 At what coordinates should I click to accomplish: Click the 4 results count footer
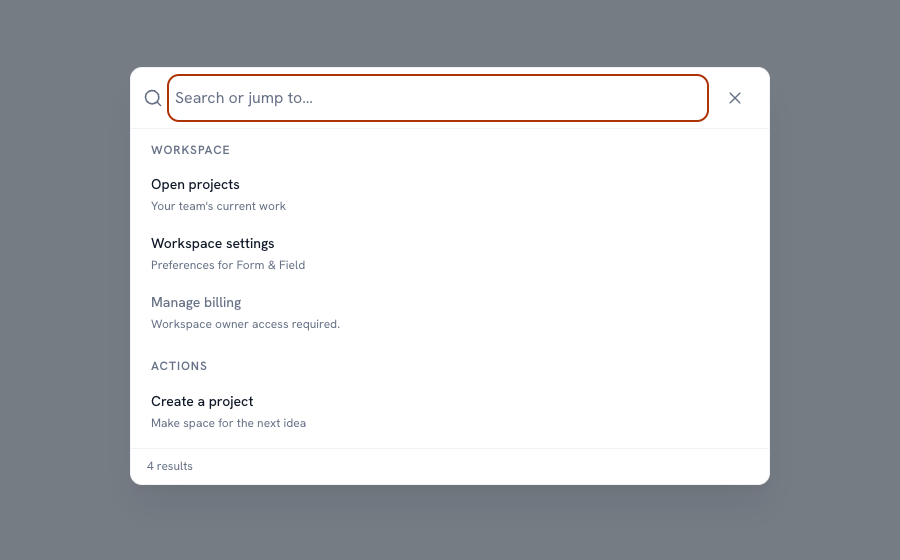(170, 466)
